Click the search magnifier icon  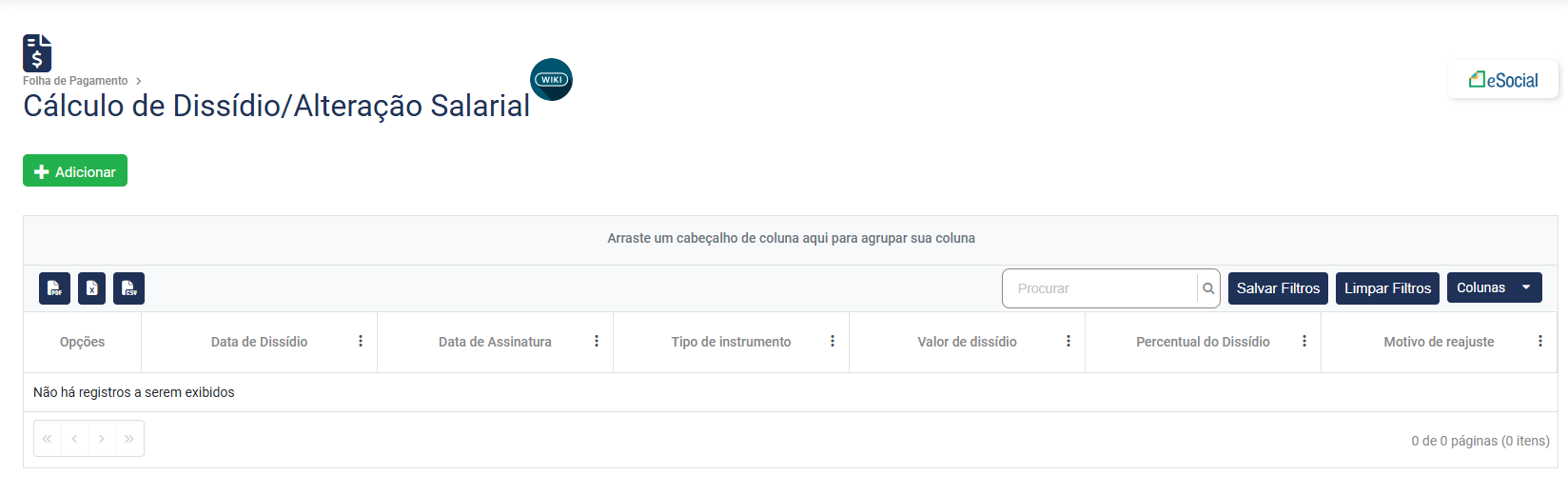(x=1208, y=288)
